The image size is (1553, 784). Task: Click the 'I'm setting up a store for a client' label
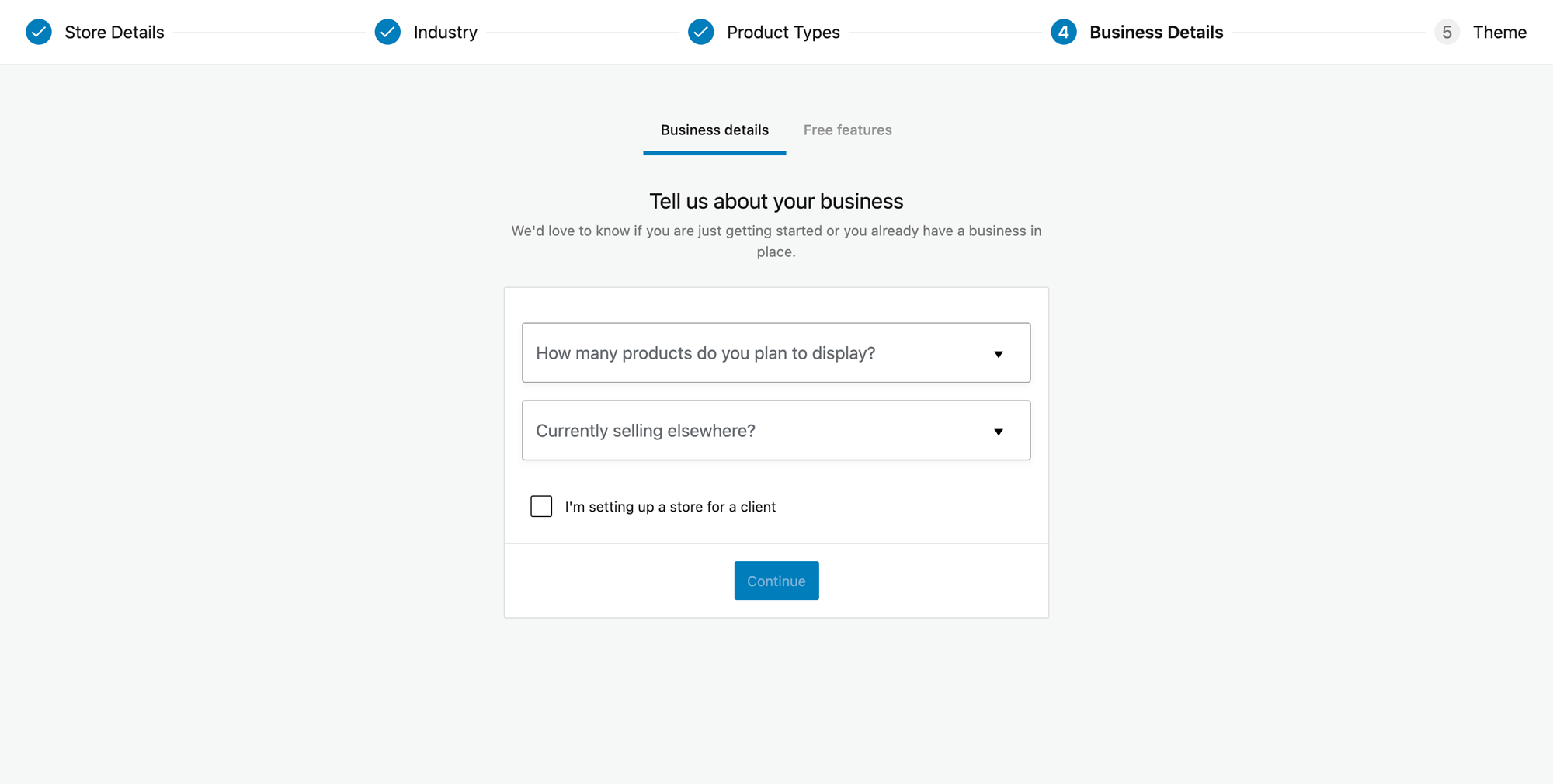point(670,507)
